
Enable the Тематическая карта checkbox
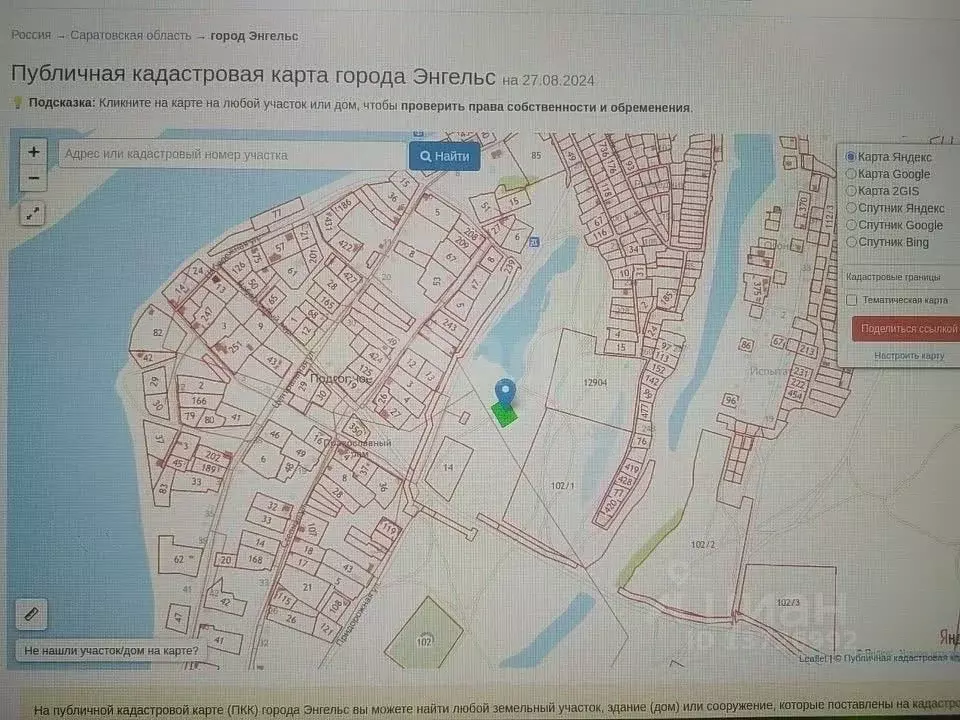coord(852,299)
